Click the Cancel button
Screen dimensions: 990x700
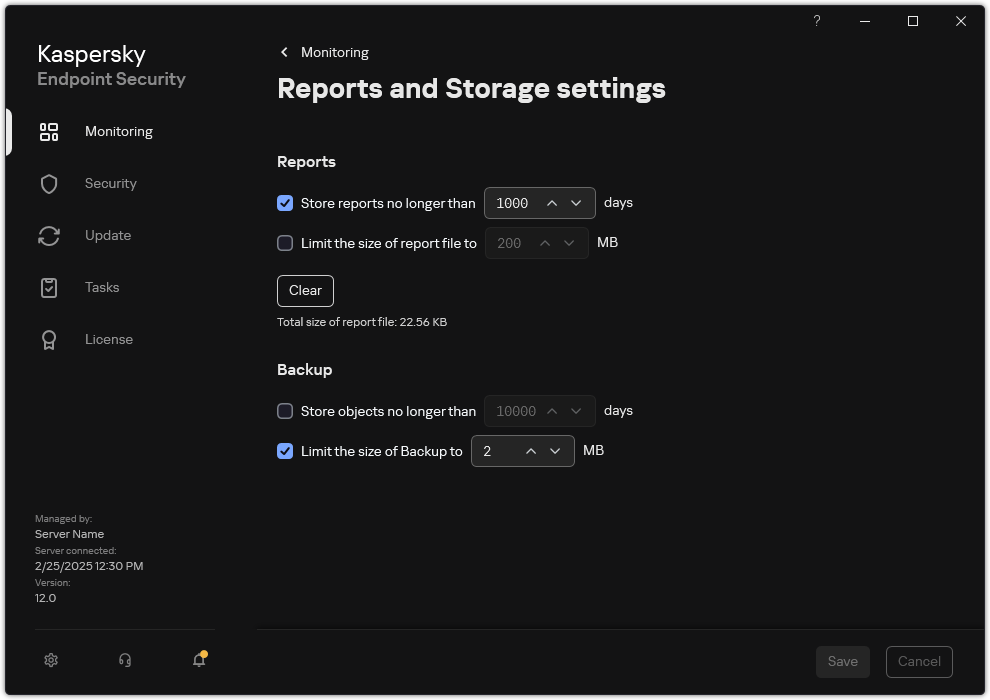[x=919, y=661]
